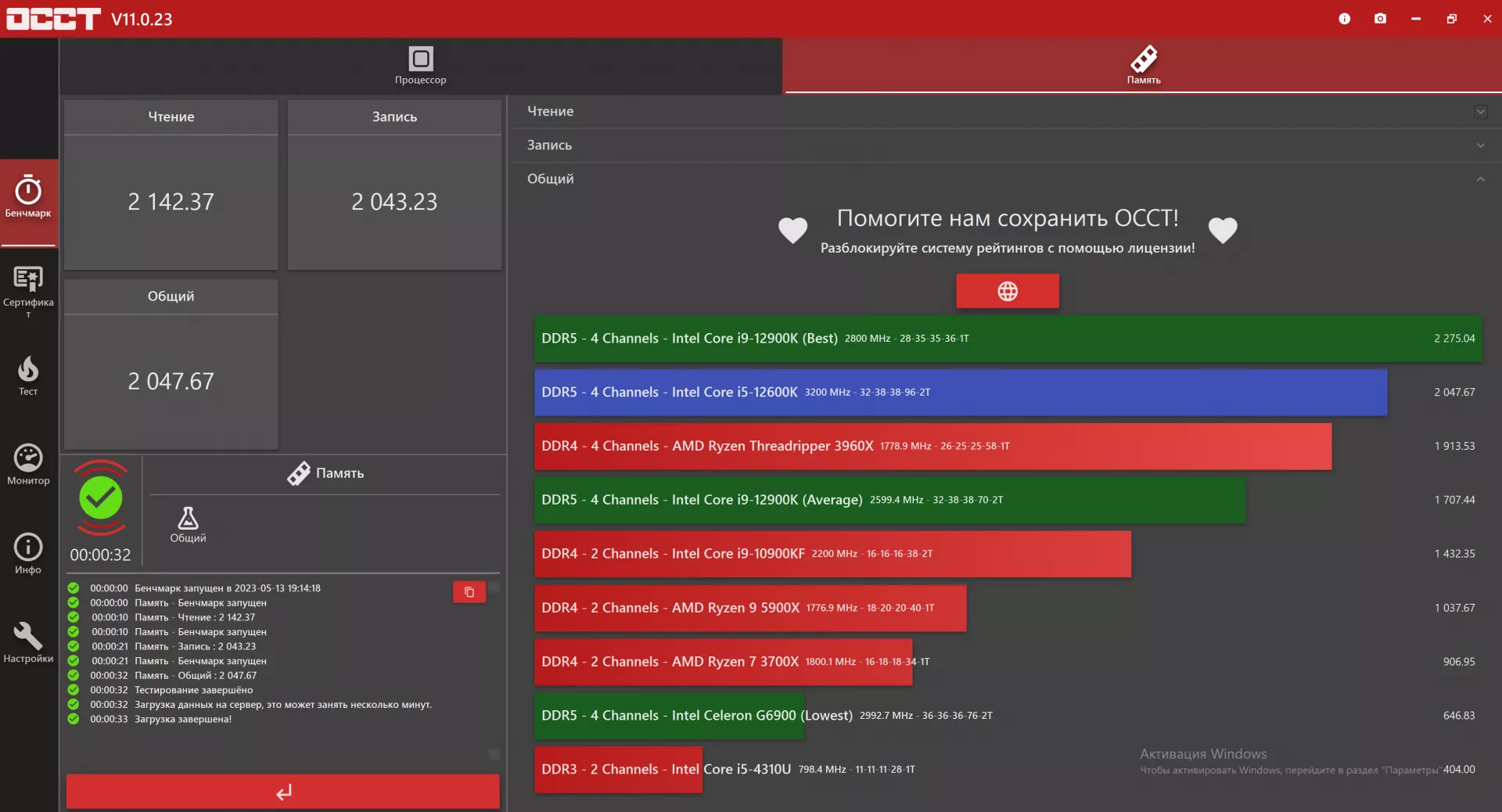
Task: Click log entry "Память - Запись : 2 043.23"
Action: click(196, 646)
